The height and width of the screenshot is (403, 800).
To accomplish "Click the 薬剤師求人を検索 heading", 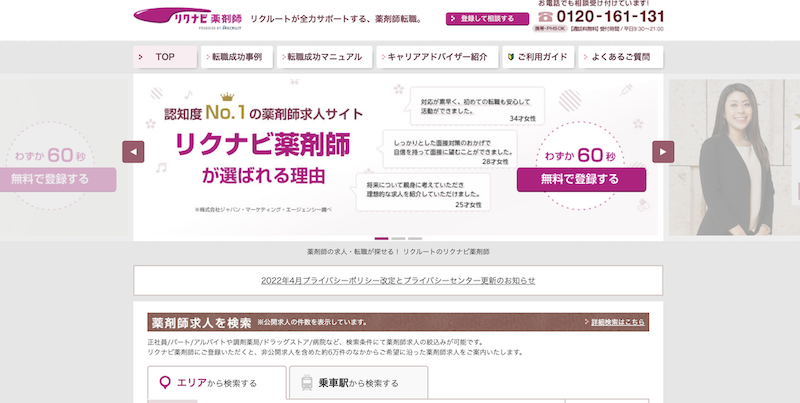I will pos(202,322).
